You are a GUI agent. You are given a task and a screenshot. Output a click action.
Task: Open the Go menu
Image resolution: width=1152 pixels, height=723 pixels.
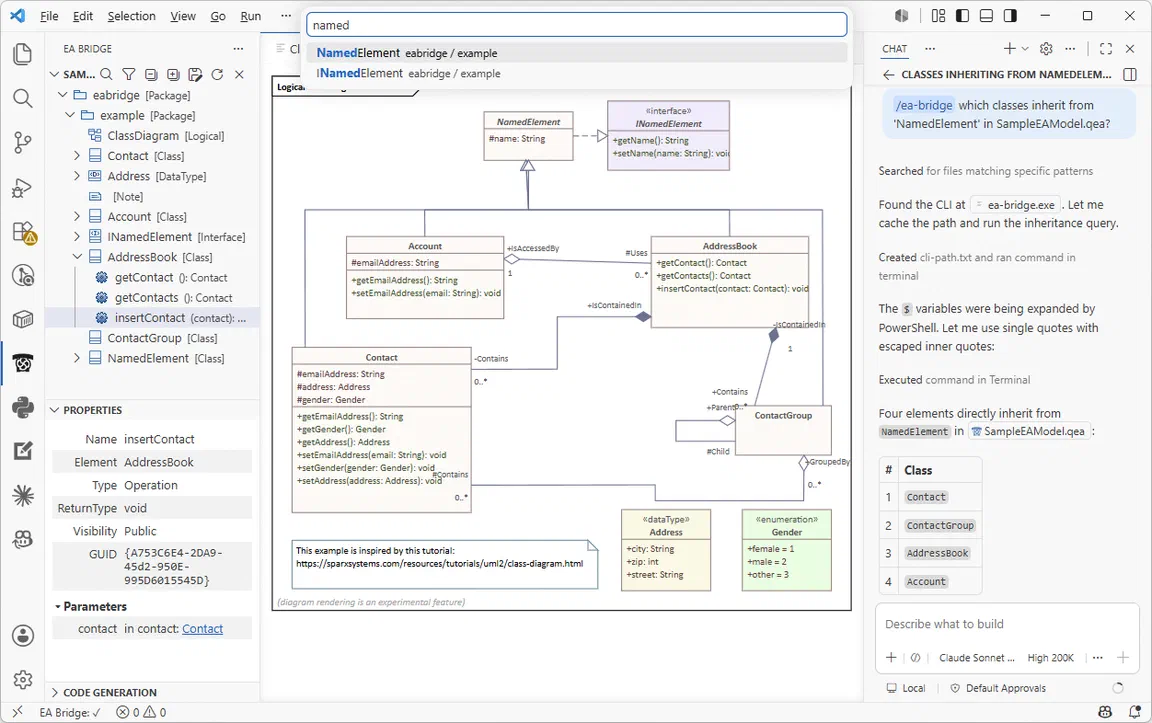coord(218,16)
